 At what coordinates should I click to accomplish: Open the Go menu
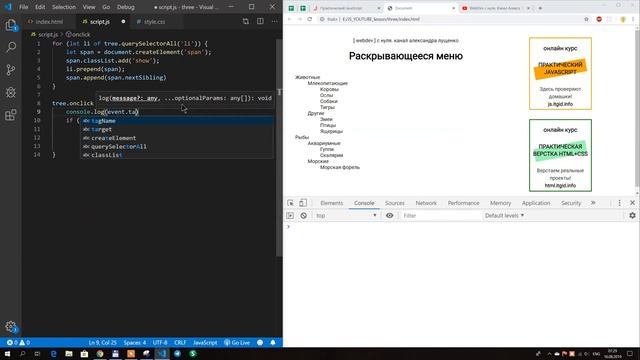tap(106, 7)
